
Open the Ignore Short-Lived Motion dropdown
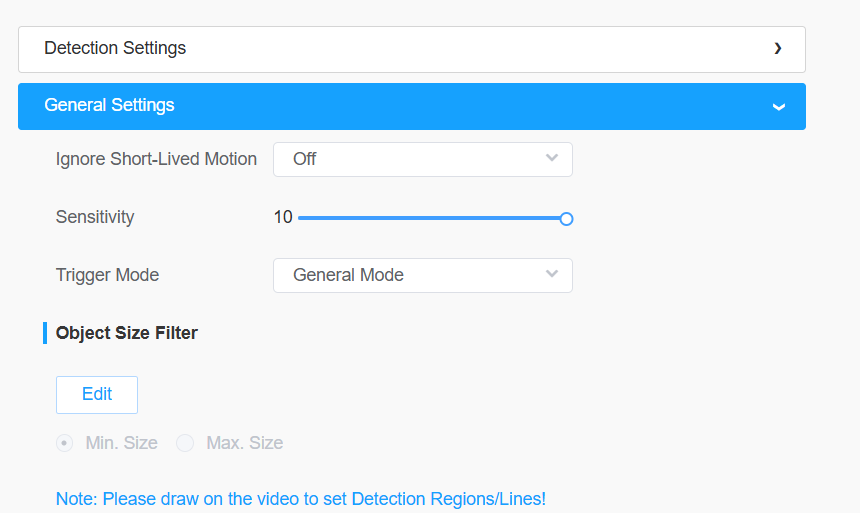[423, 160]
